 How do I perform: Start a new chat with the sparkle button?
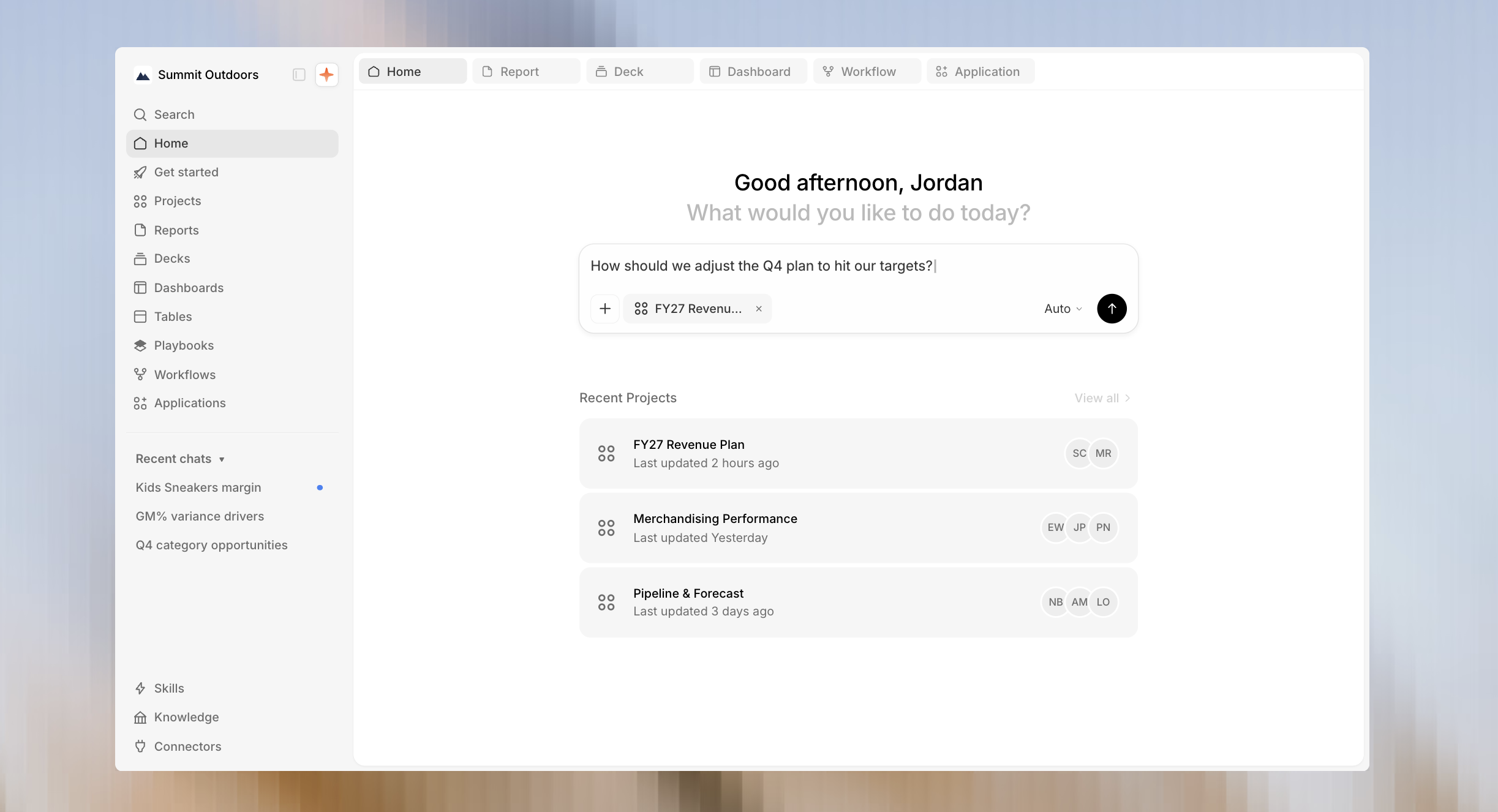pos(326,75)
